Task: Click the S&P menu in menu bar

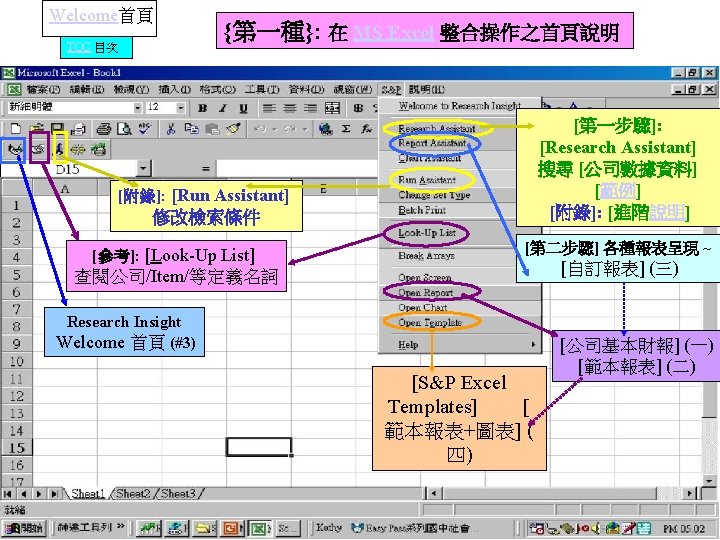Action: [x=391, y=89]
